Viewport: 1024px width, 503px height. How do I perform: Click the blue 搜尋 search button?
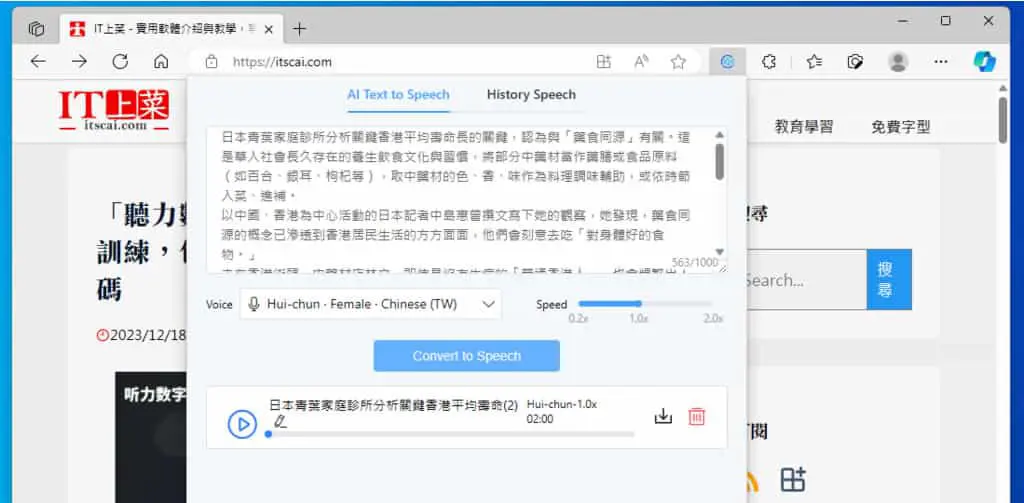point(889,280)
